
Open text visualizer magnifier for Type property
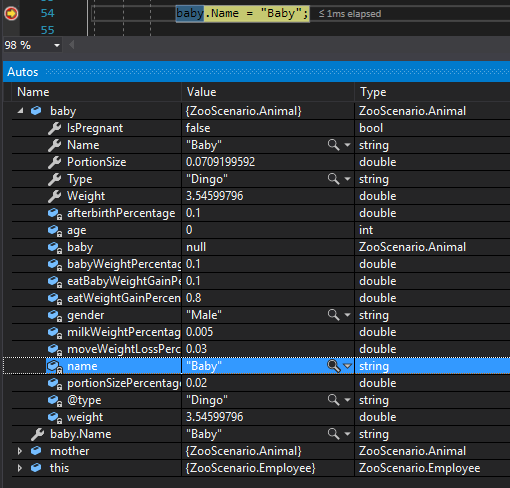click(x=334, y=179)
